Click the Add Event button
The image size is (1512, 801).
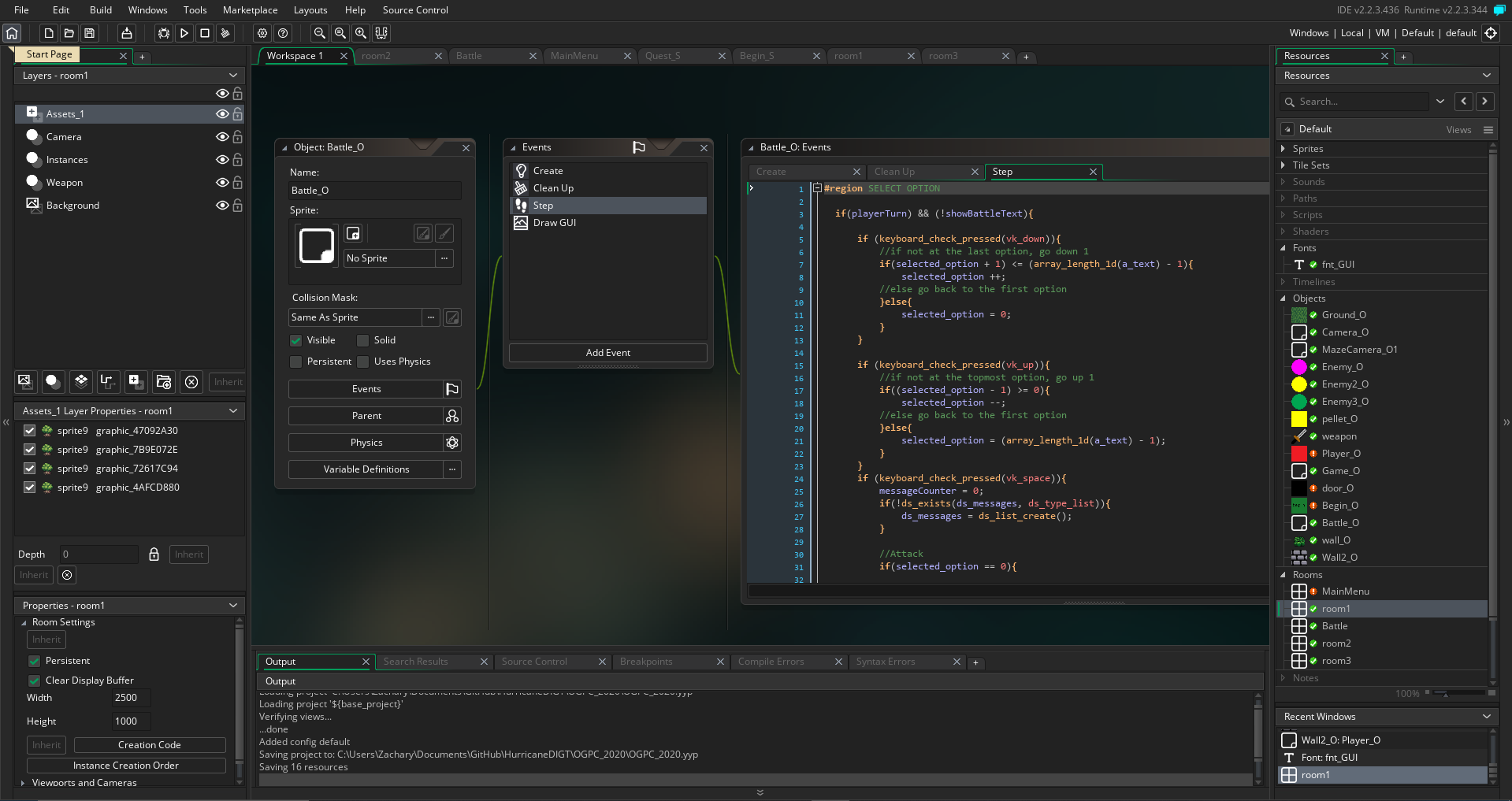pos(607,353)
